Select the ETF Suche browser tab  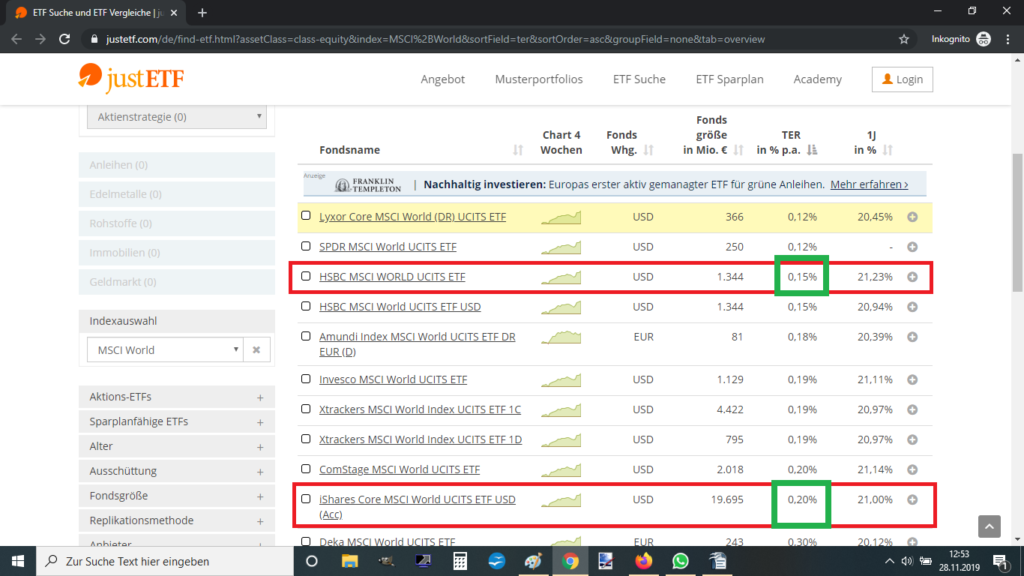[x=97, y=13]
